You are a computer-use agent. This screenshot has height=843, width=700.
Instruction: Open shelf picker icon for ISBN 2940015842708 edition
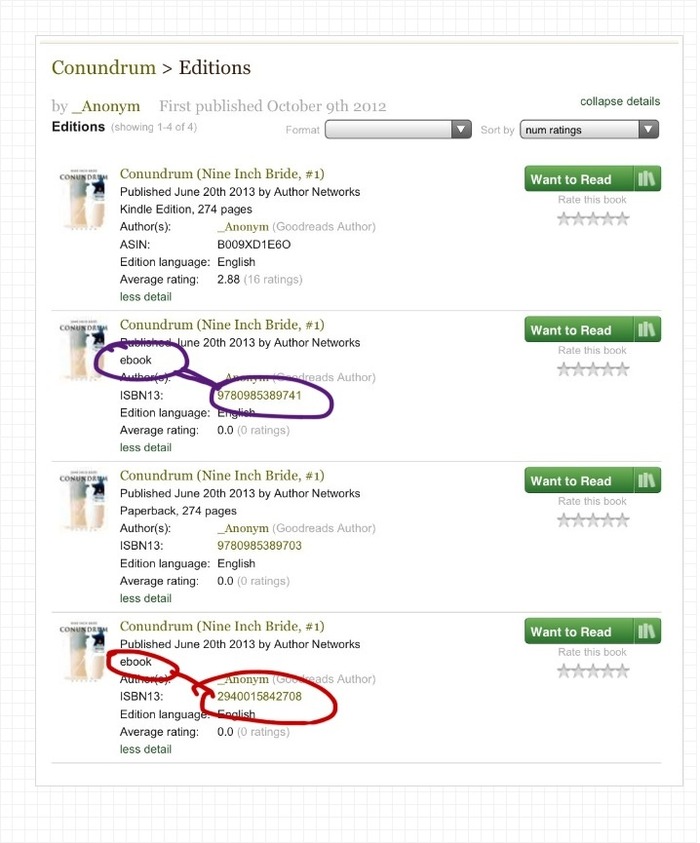[x=648, y=632]
